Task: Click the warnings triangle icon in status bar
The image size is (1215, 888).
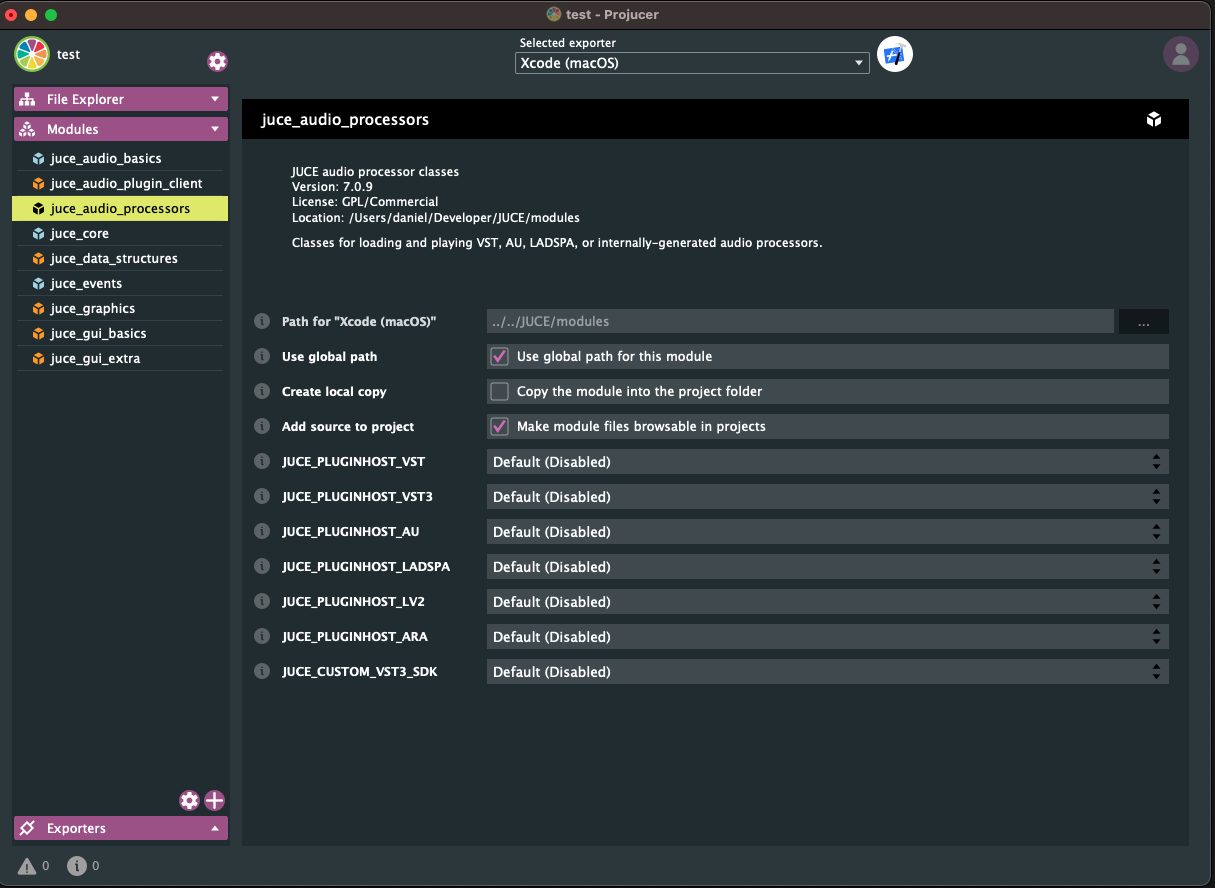Action: point(27,866)
